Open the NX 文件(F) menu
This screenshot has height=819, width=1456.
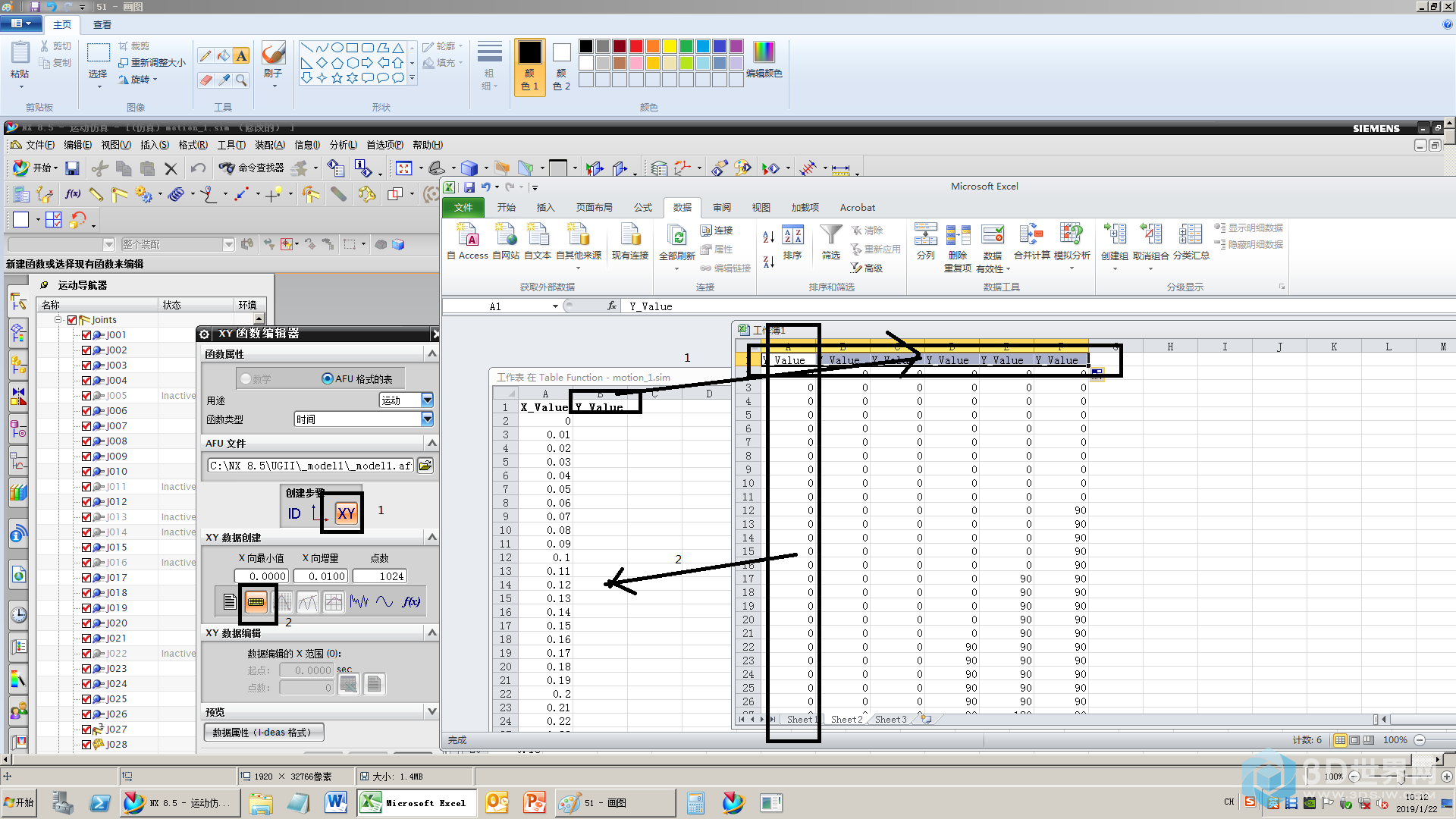[40, 145]
